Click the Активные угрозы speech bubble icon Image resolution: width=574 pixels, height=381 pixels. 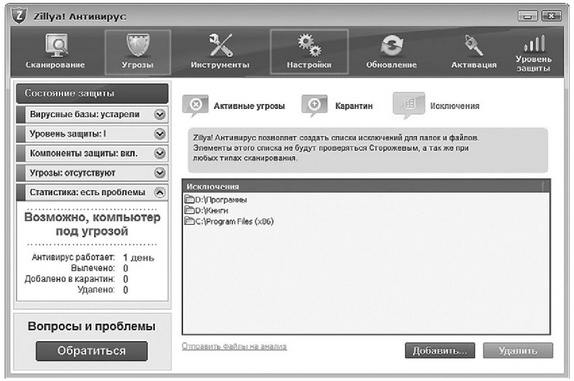click(x=195, y=106)
